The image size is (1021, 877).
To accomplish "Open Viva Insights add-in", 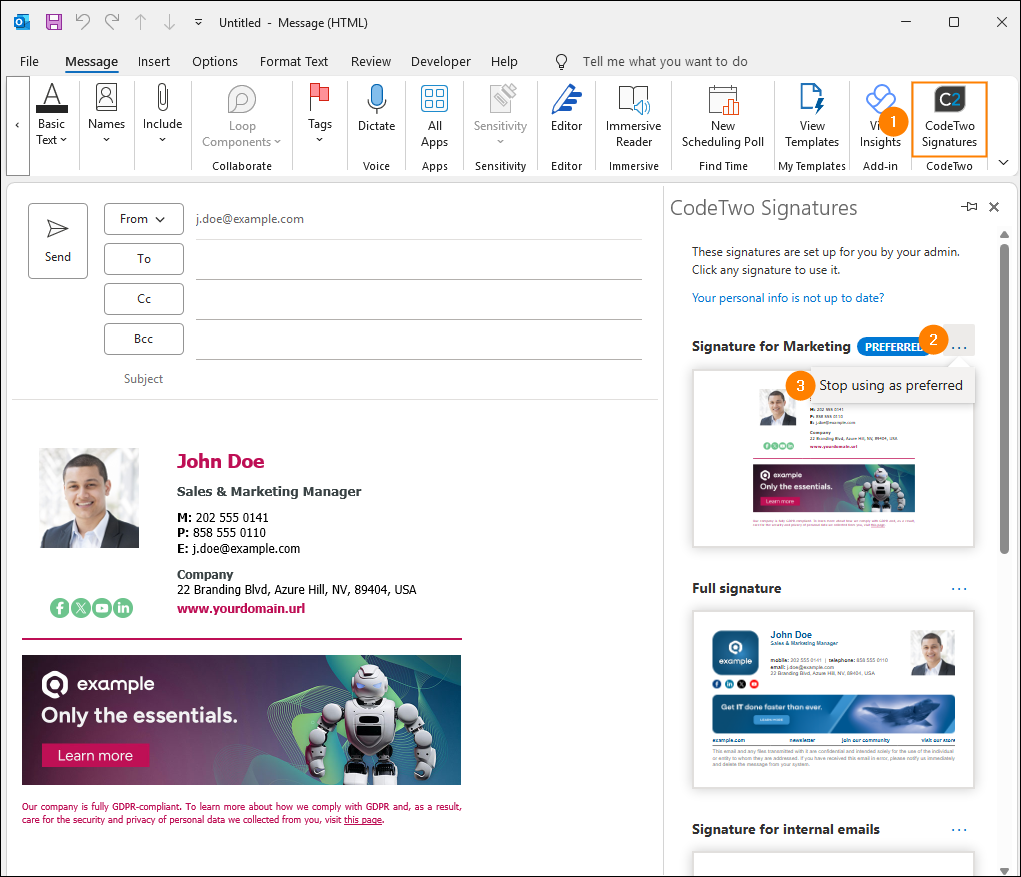I will pos(880,116).
